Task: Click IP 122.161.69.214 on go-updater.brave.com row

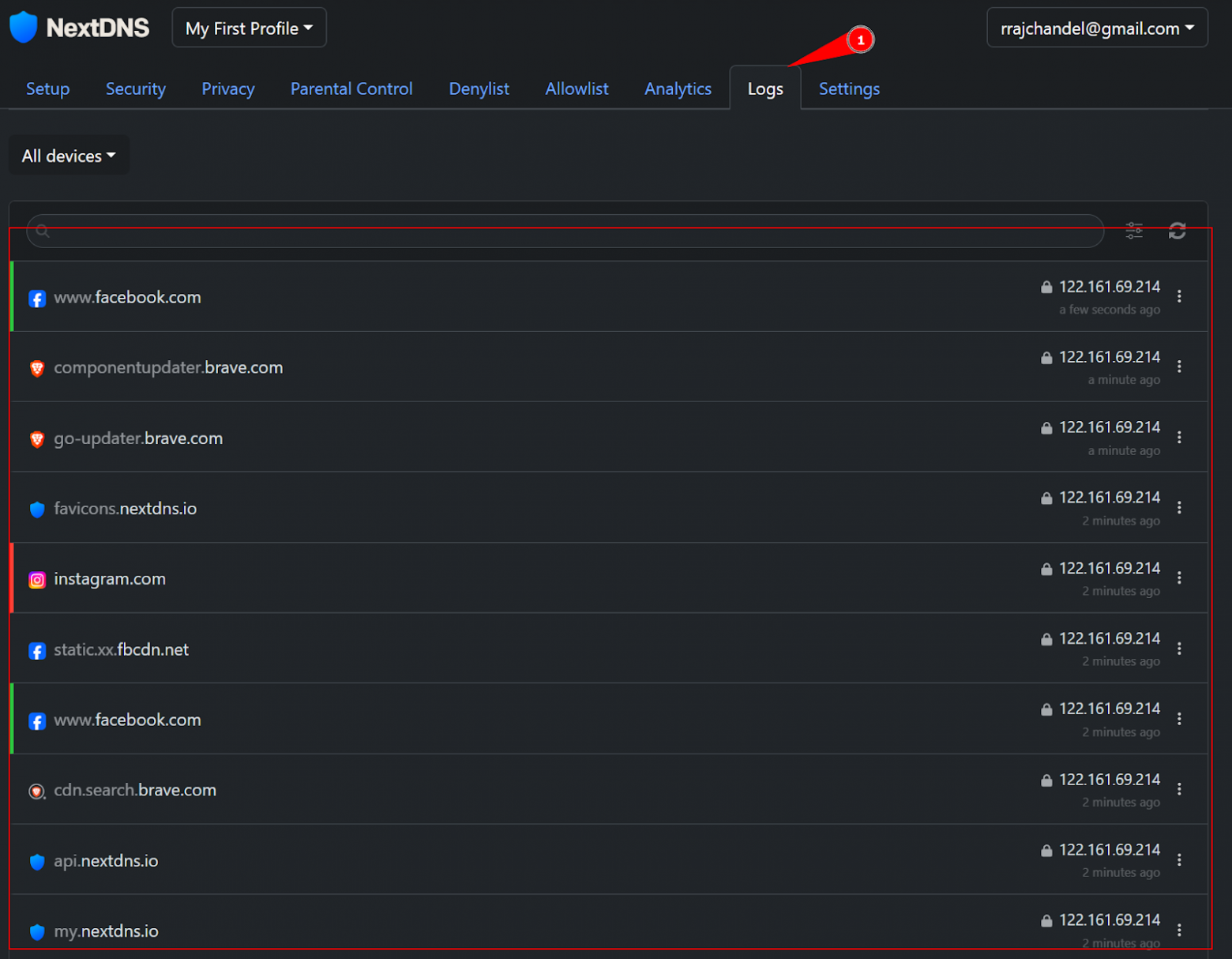Action: pyautogui.click(x=1110, y=427)
